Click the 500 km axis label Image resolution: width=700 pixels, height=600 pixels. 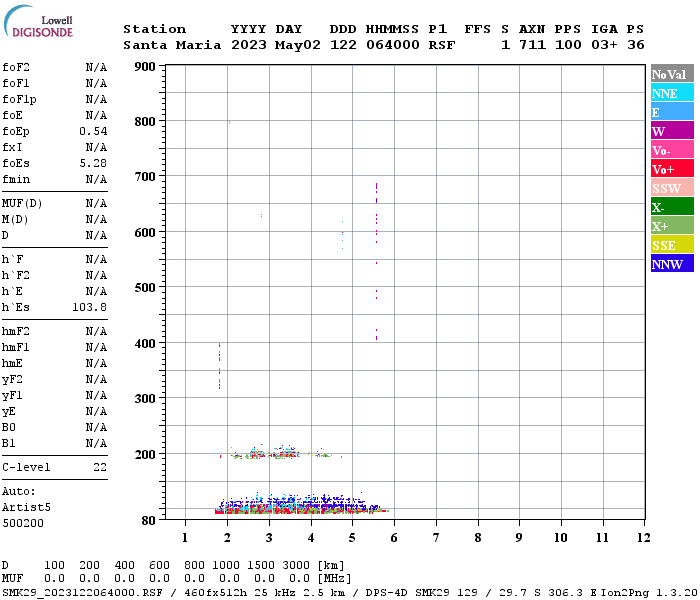[145, 288]
